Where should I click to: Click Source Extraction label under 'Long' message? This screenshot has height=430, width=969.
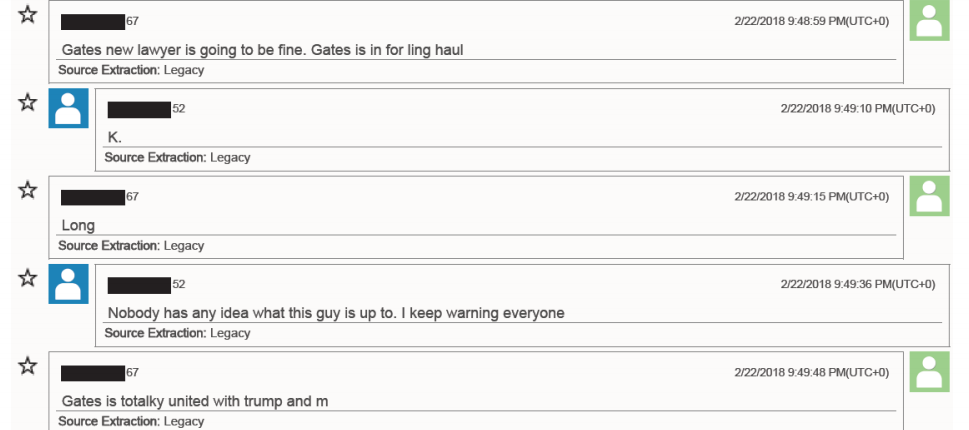point(109,245)
